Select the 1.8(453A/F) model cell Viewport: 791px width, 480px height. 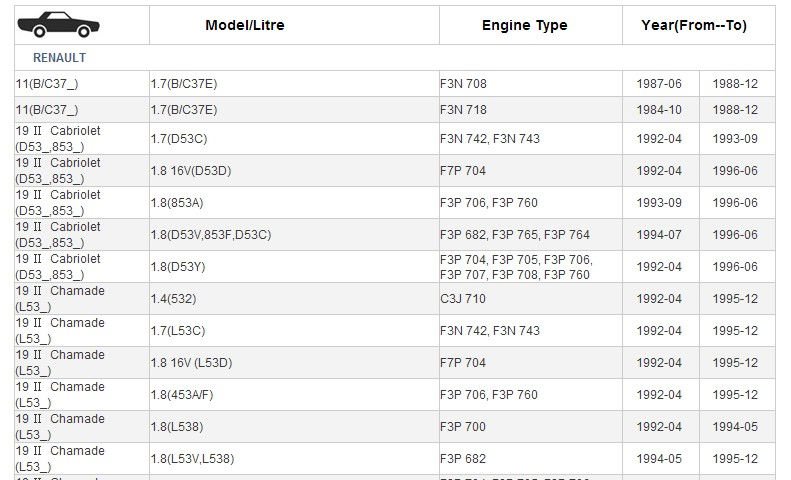(x=182, y=395)
